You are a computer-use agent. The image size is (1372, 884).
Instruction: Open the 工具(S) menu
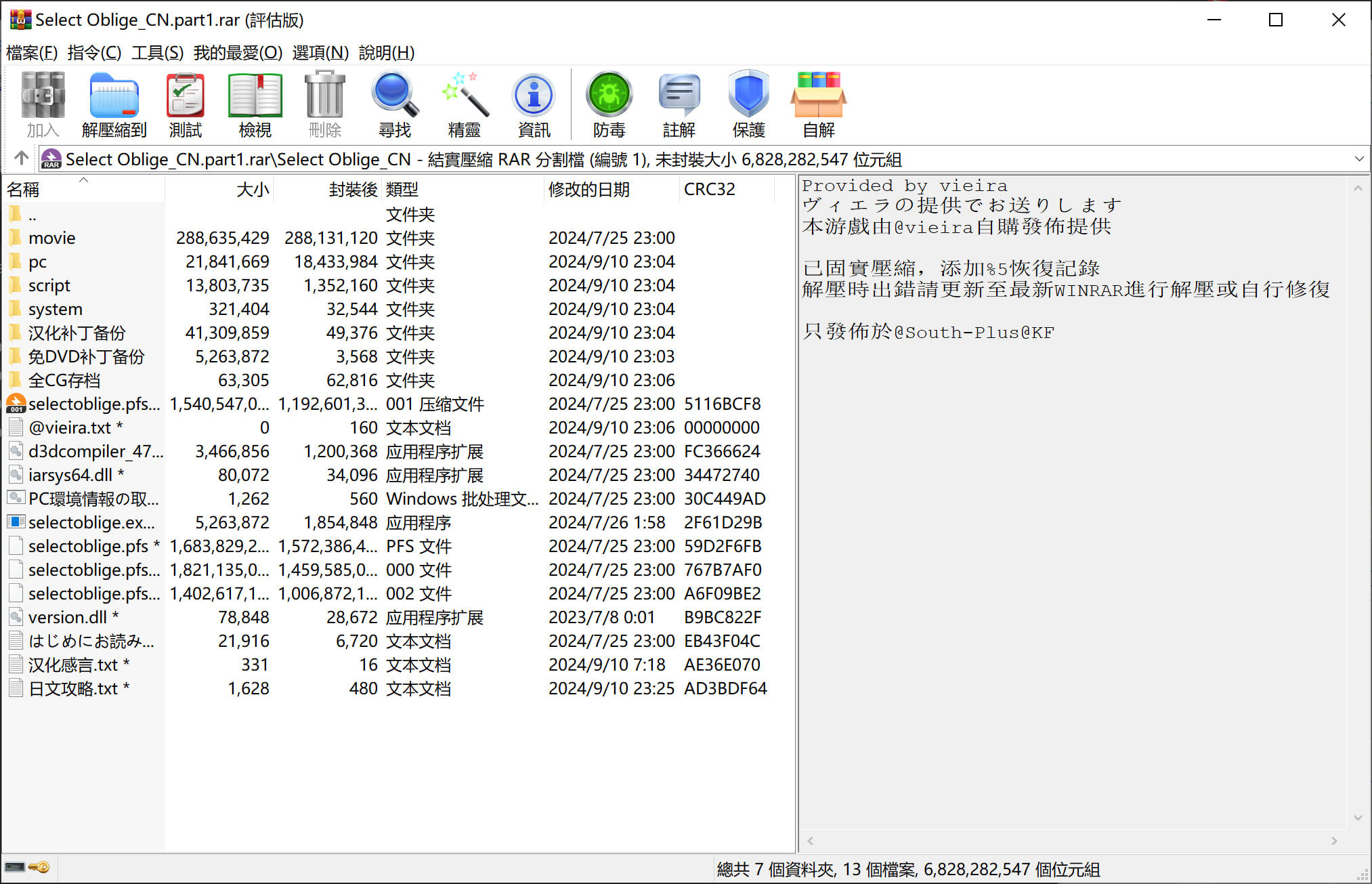(157, 53)
